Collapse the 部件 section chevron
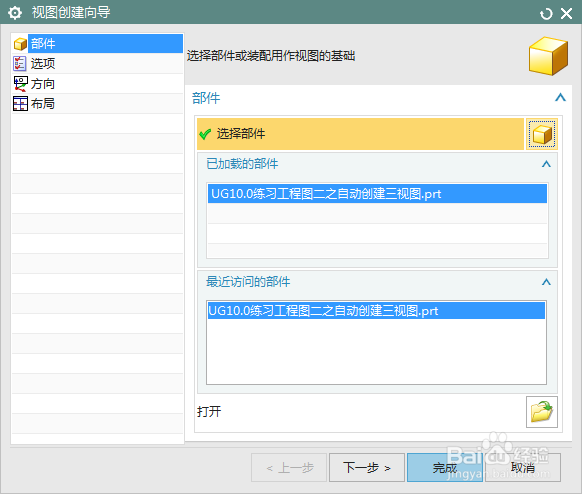Viewport: 582px width, 494px height. coord(560,98)
